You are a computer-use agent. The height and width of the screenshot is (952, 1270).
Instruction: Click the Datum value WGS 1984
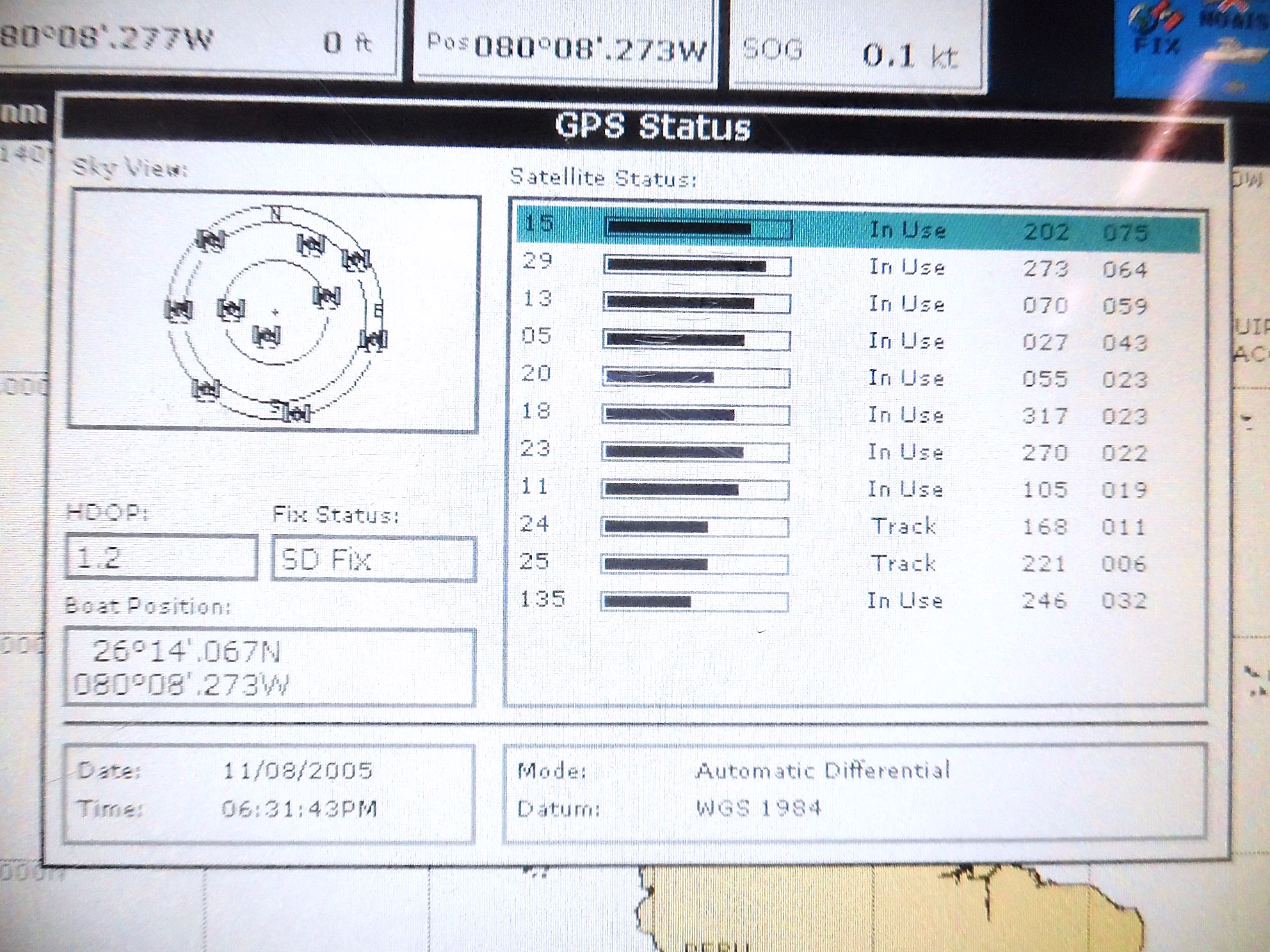click(759, 807)
